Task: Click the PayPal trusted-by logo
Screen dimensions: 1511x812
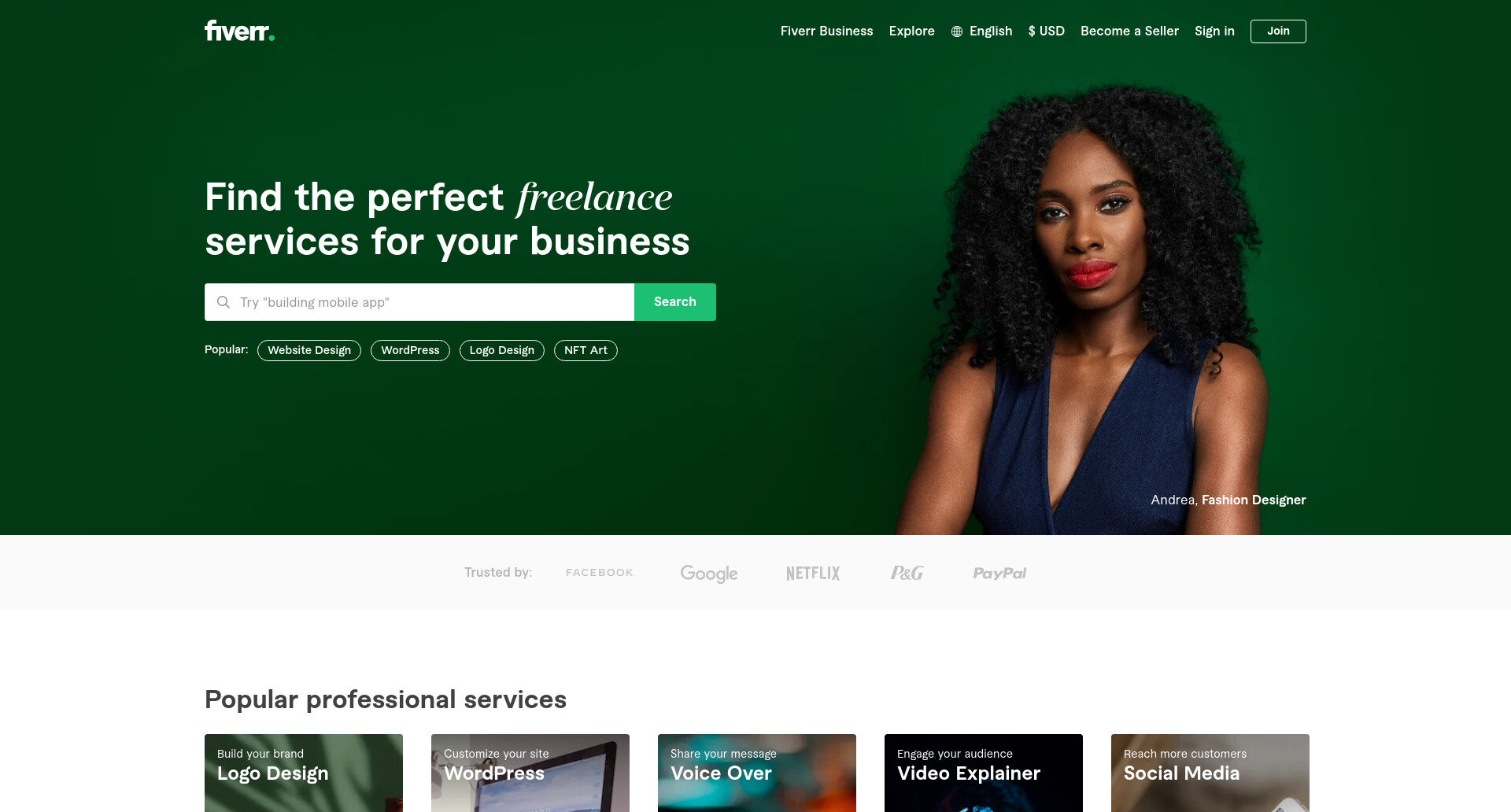Action: [x=999, y=574]
